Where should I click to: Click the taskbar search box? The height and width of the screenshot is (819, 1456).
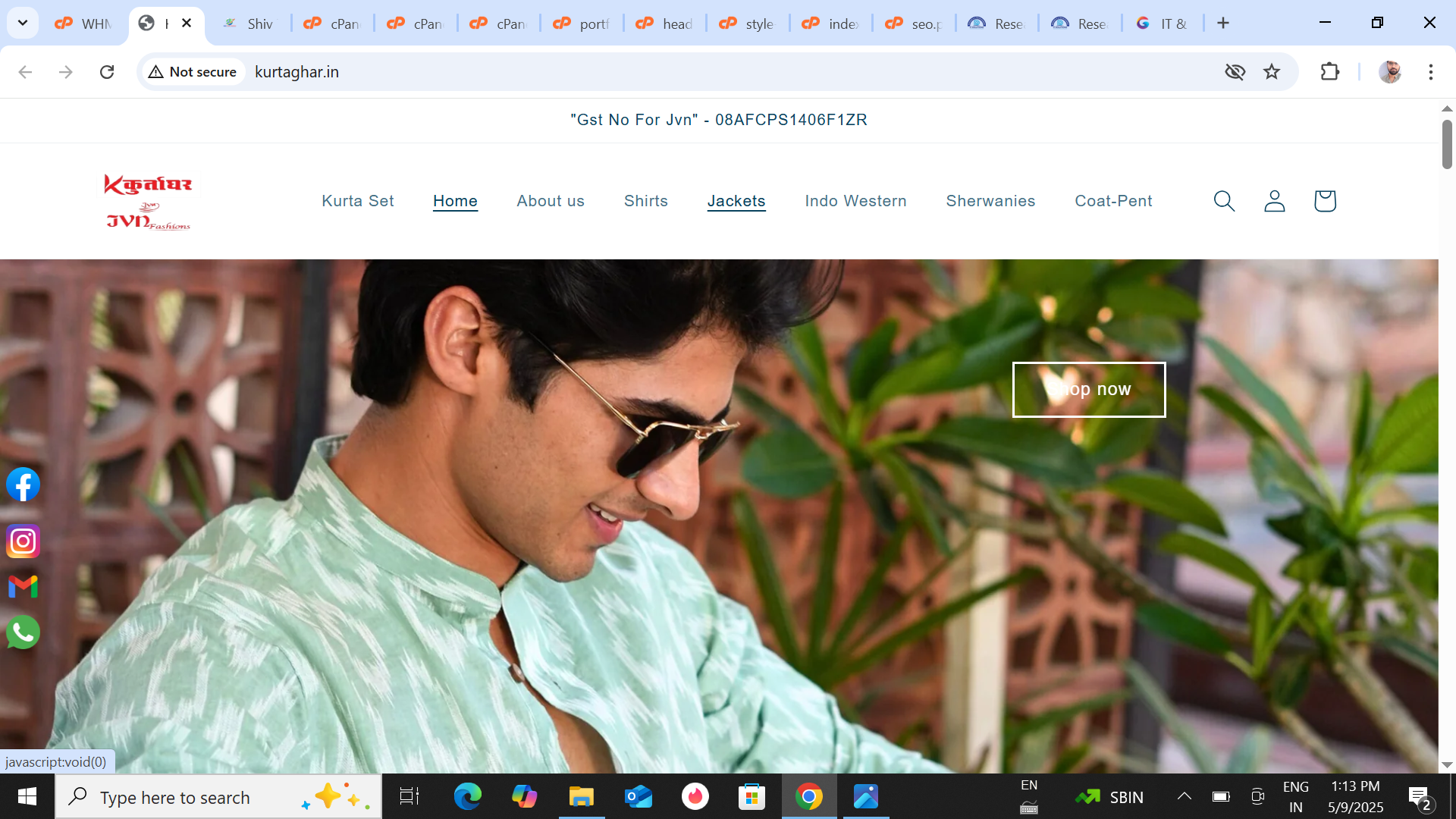[x=218, y=797]
